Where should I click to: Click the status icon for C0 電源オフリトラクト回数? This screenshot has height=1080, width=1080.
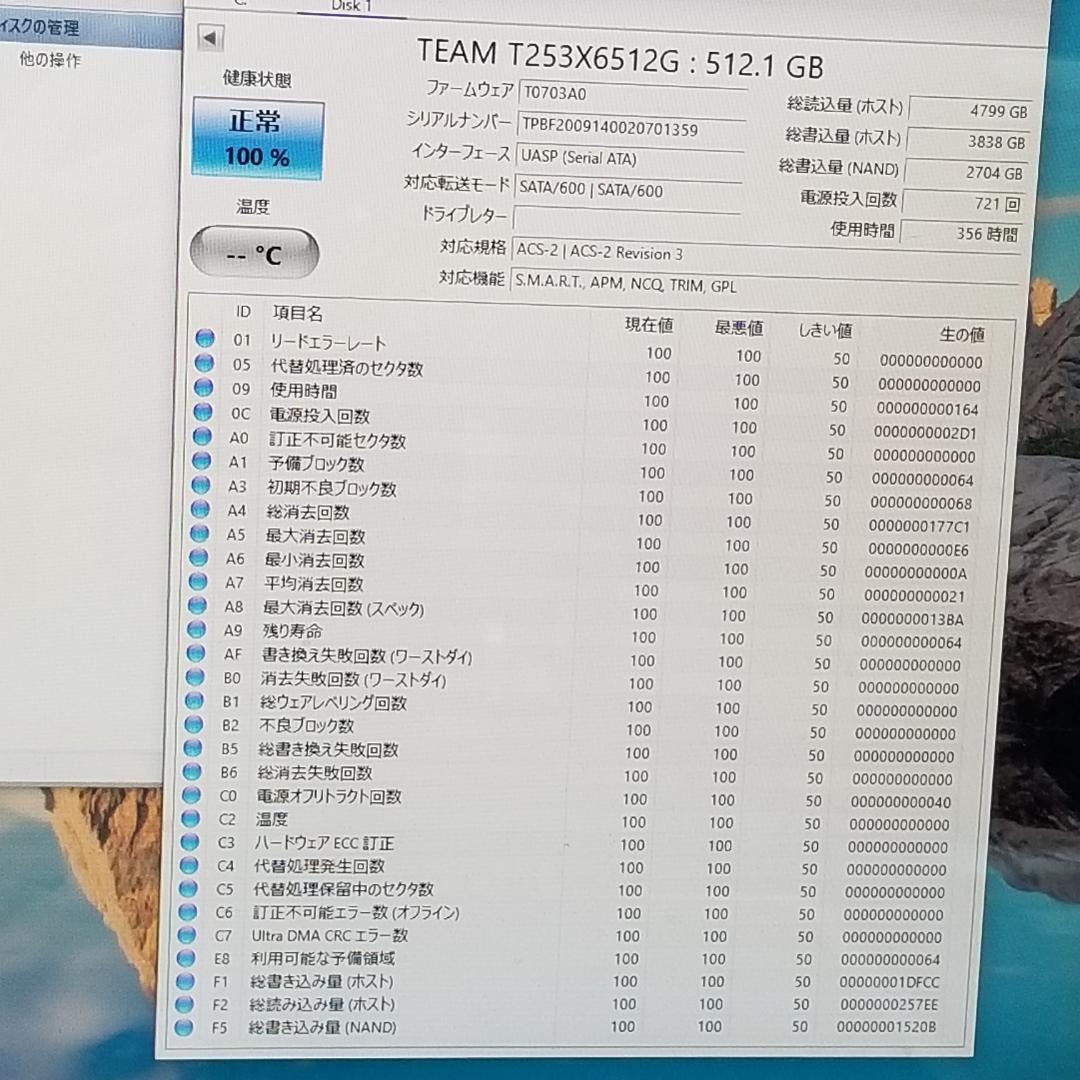click(x=191, y=795)
